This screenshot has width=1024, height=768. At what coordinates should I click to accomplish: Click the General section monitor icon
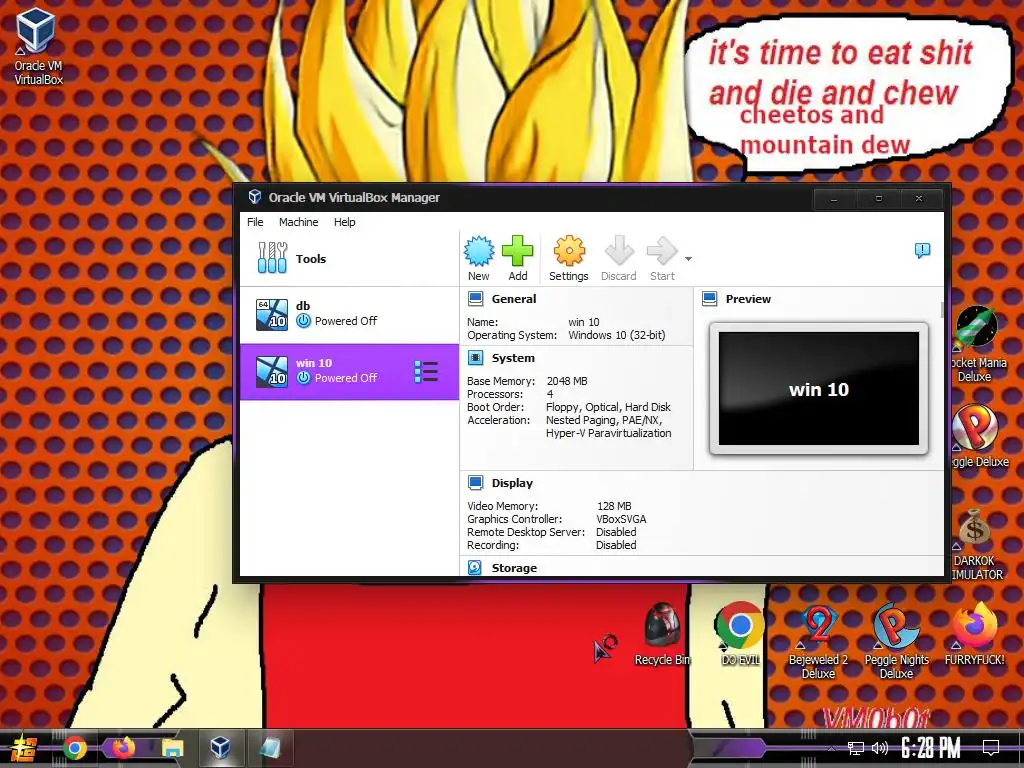[475, 299]
